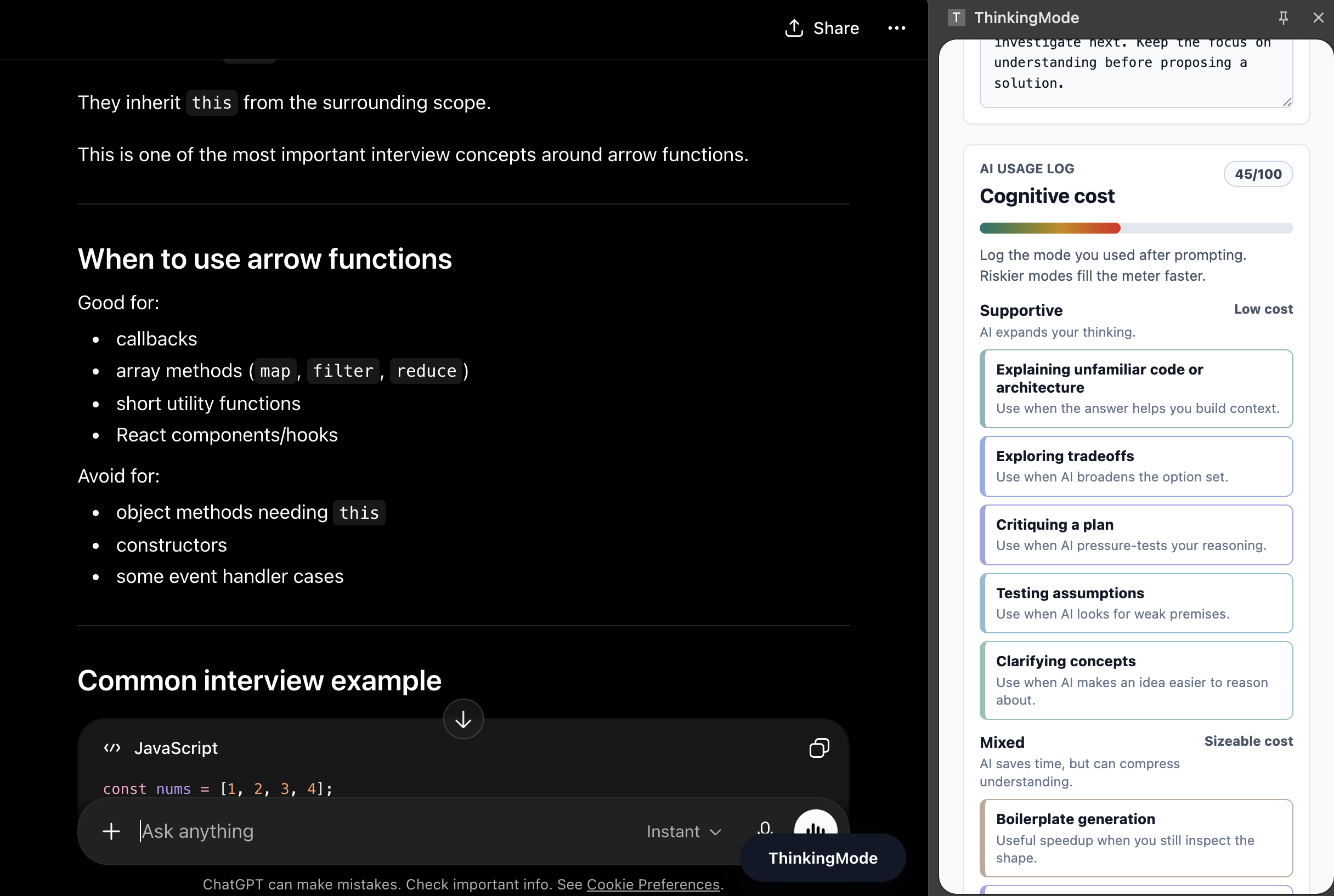Log Explaining unfamiliar code or architecture
Viewport: 1334px width, 896px height.
pos(1135,389)
